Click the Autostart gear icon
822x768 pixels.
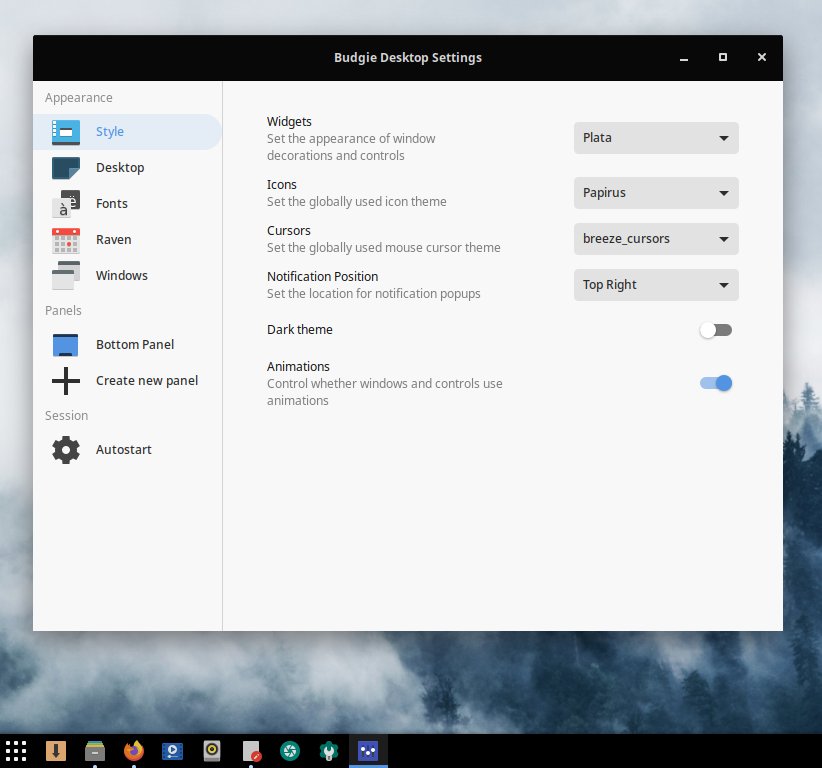click(65, 450)
